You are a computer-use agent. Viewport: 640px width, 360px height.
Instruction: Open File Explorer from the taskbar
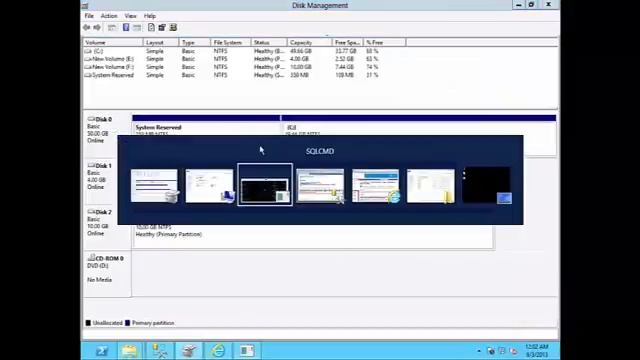pos(129,351)
